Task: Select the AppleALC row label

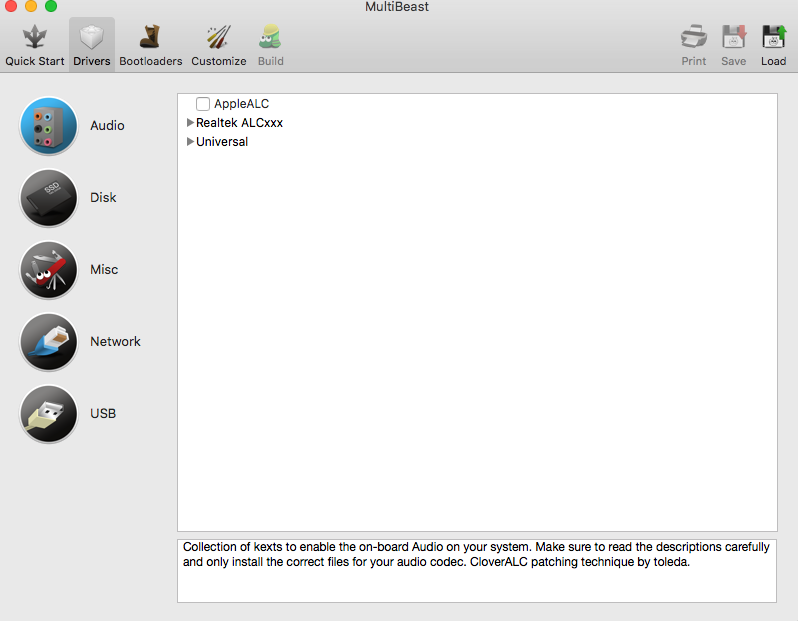Action: click(241, 104)
